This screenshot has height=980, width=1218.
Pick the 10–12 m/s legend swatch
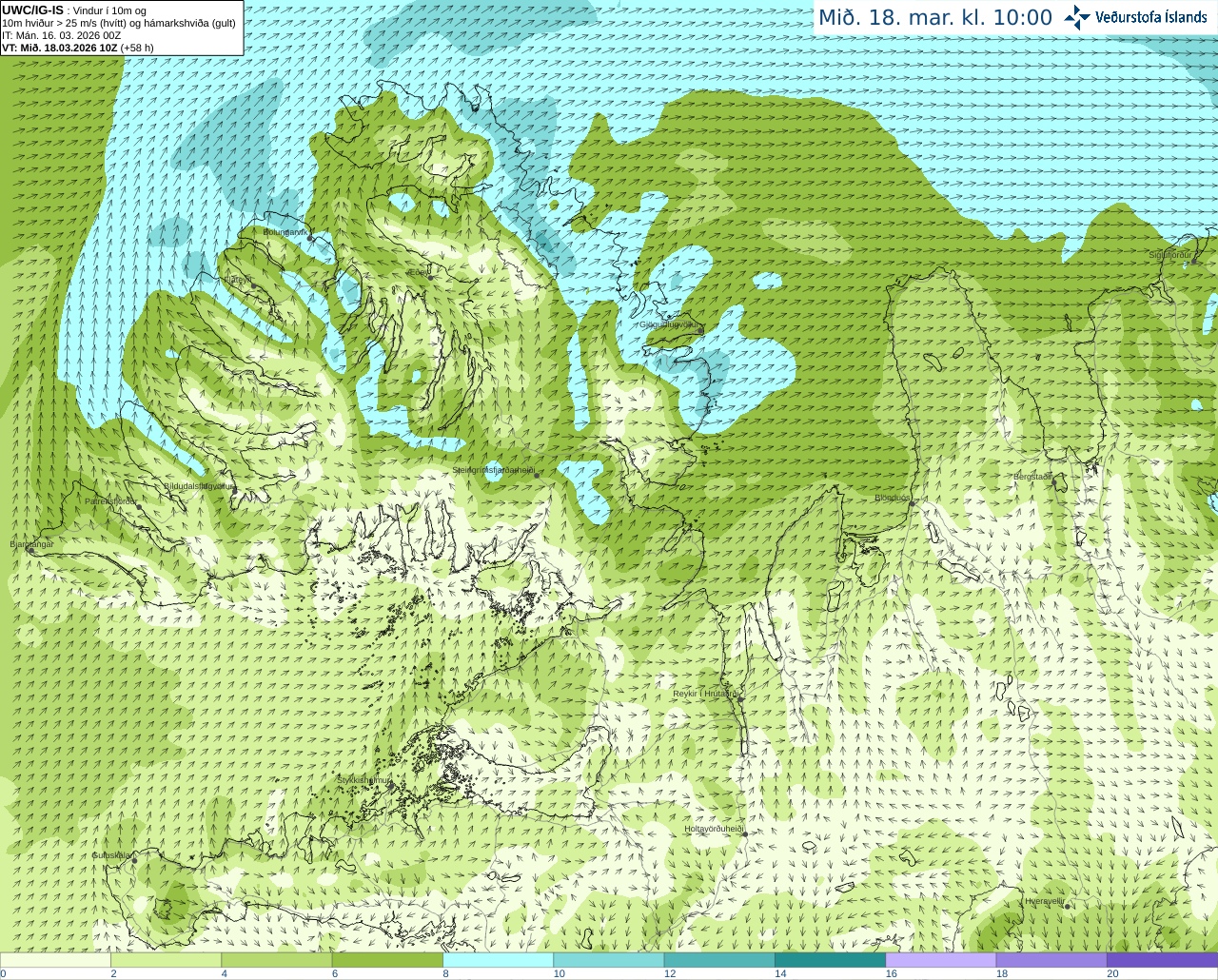[608, 960]
